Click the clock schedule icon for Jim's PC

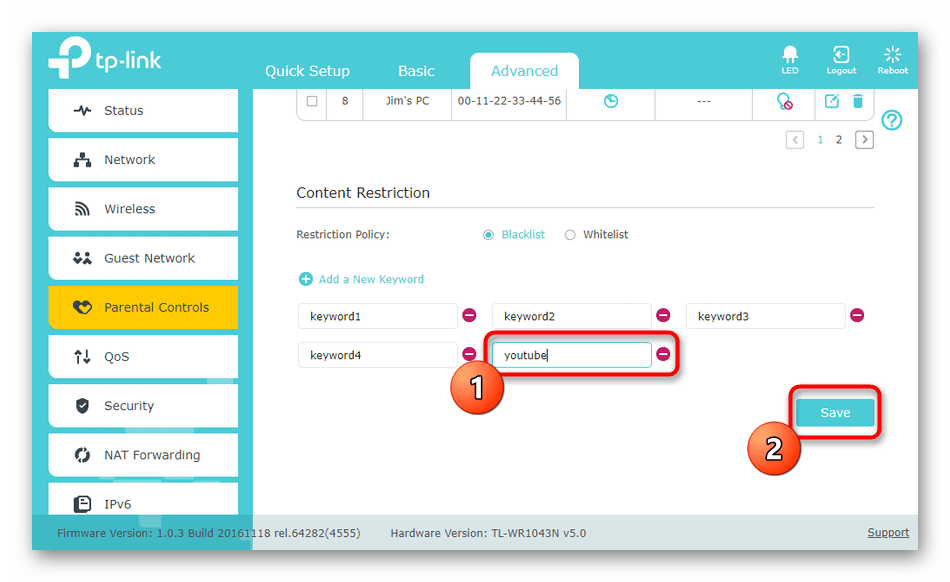pos(610,101)
